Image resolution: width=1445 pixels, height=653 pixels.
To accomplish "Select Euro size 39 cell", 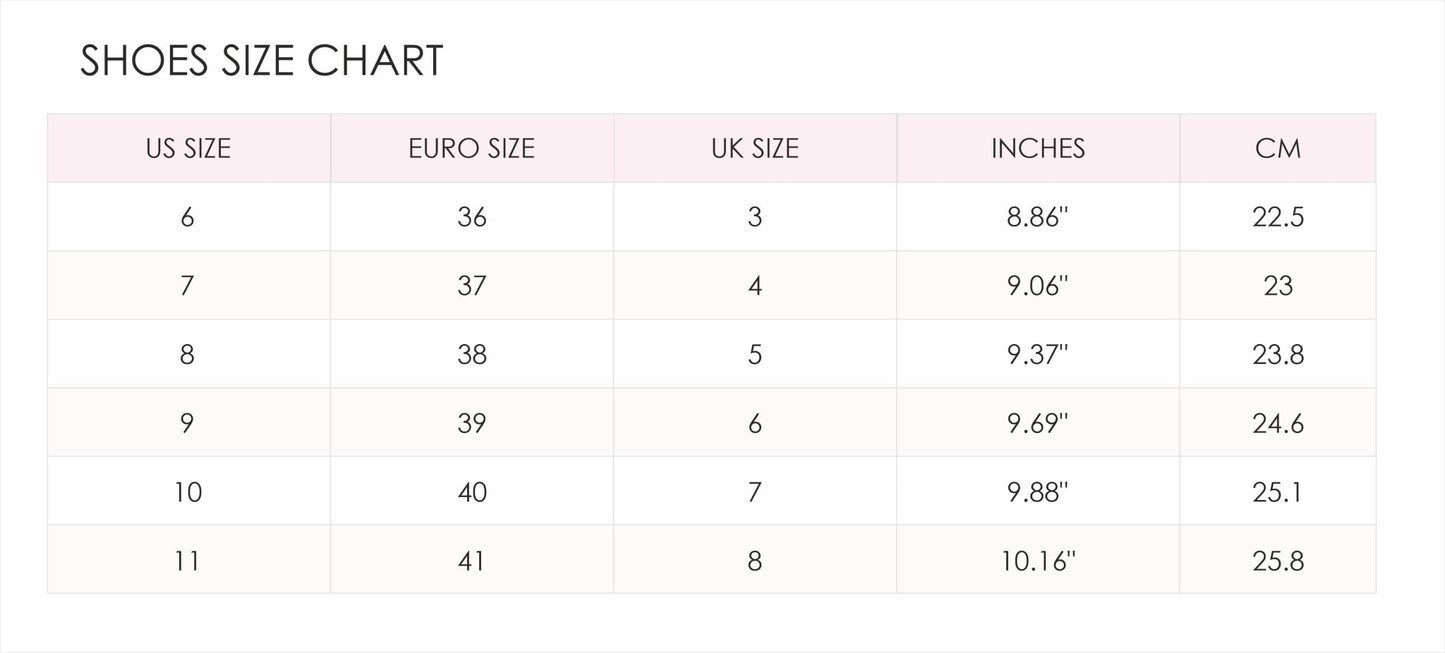I will [x=472, y=422].
